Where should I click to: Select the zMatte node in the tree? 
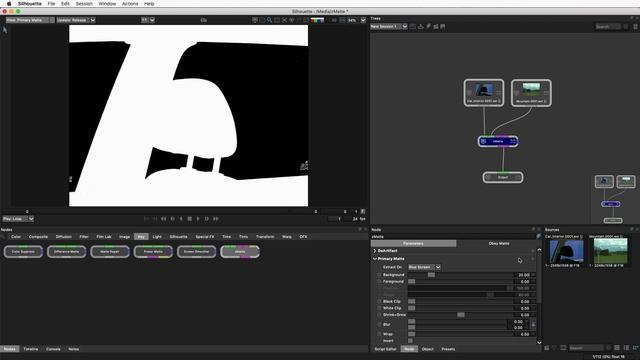click(498, 141)
